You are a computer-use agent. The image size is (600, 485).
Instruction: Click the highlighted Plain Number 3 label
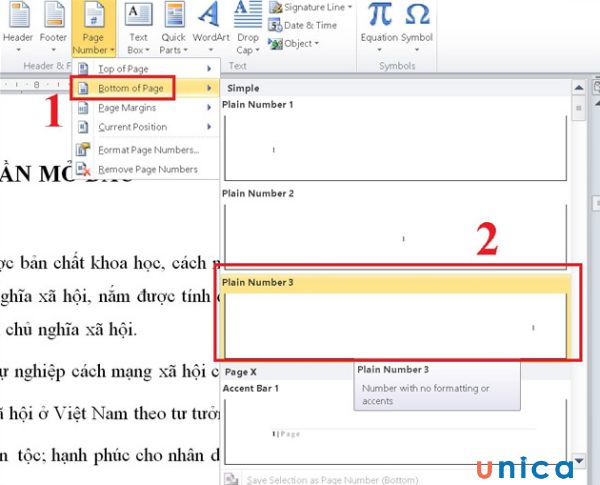click(x=258, y=283)
